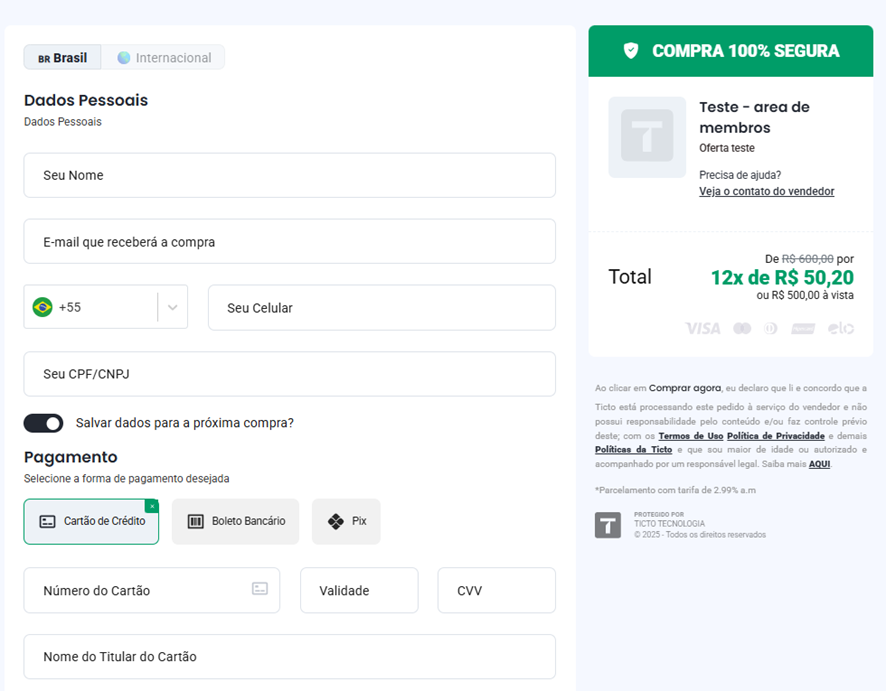Click the Elo card brand icon

point(841,328)
